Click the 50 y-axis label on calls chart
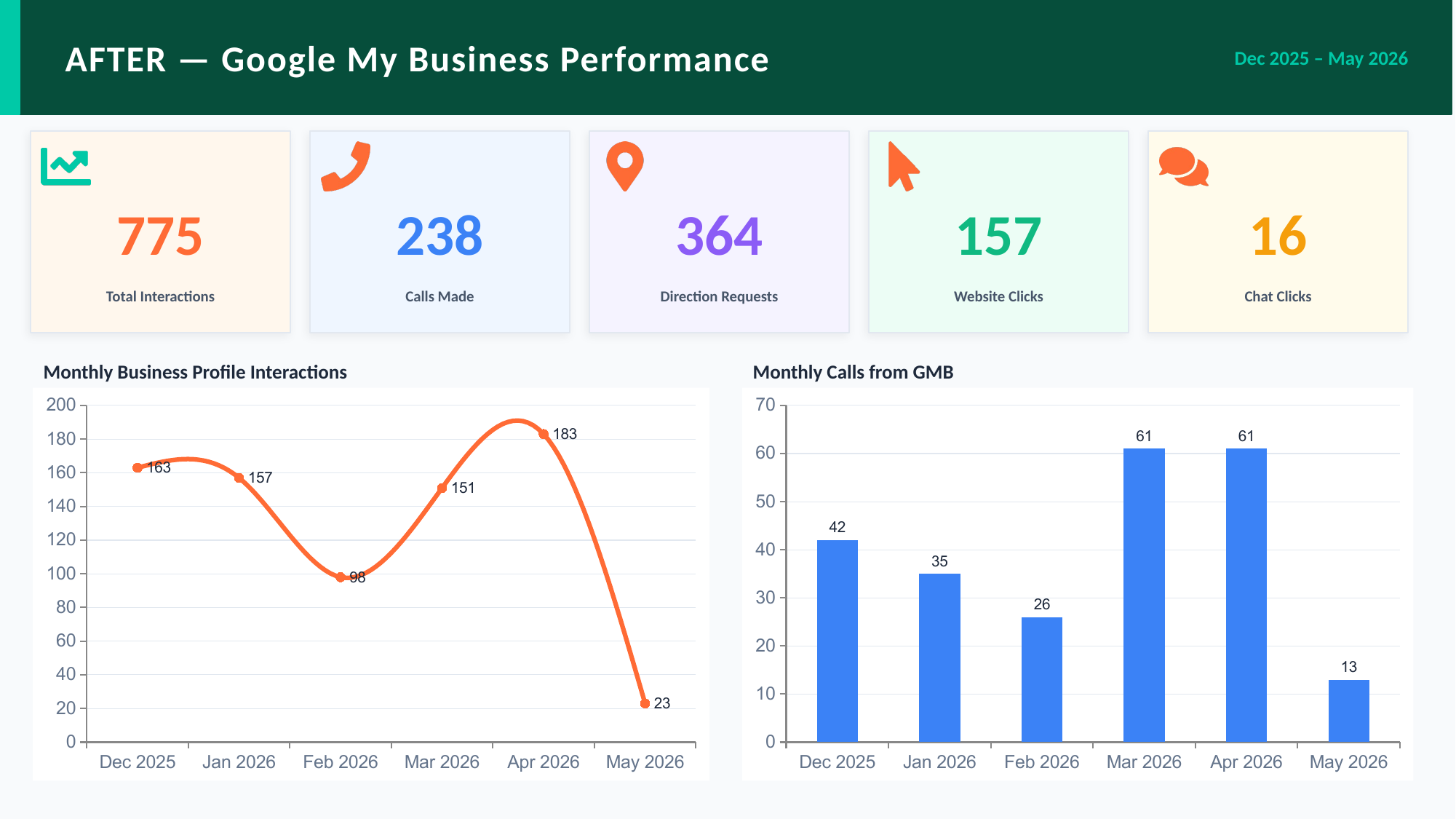1456x819 pixels. pyautogui.click(x=765, y=501)
